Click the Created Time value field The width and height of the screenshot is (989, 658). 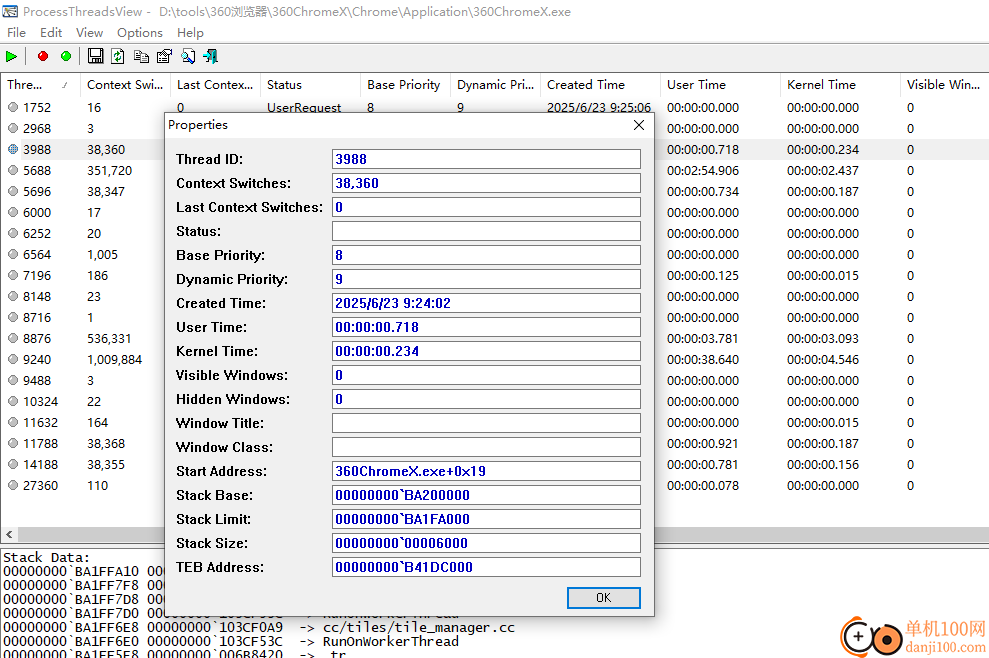486,303
